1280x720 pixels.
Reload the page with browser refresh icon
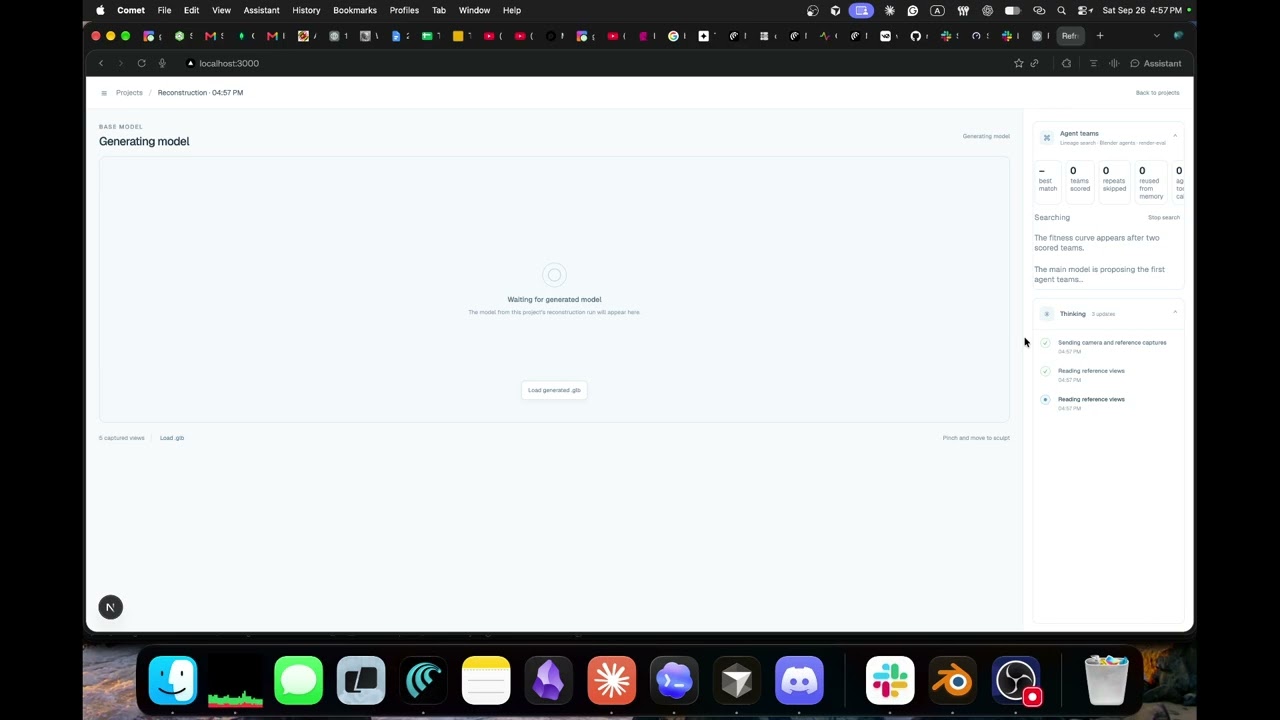click(x=141, y=63)
